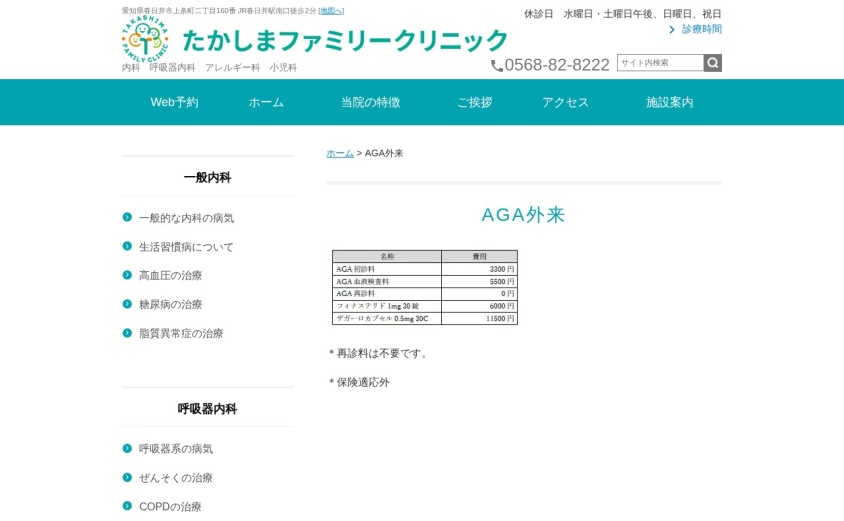Open the 診療時間 link

click(x=702, y=29)
